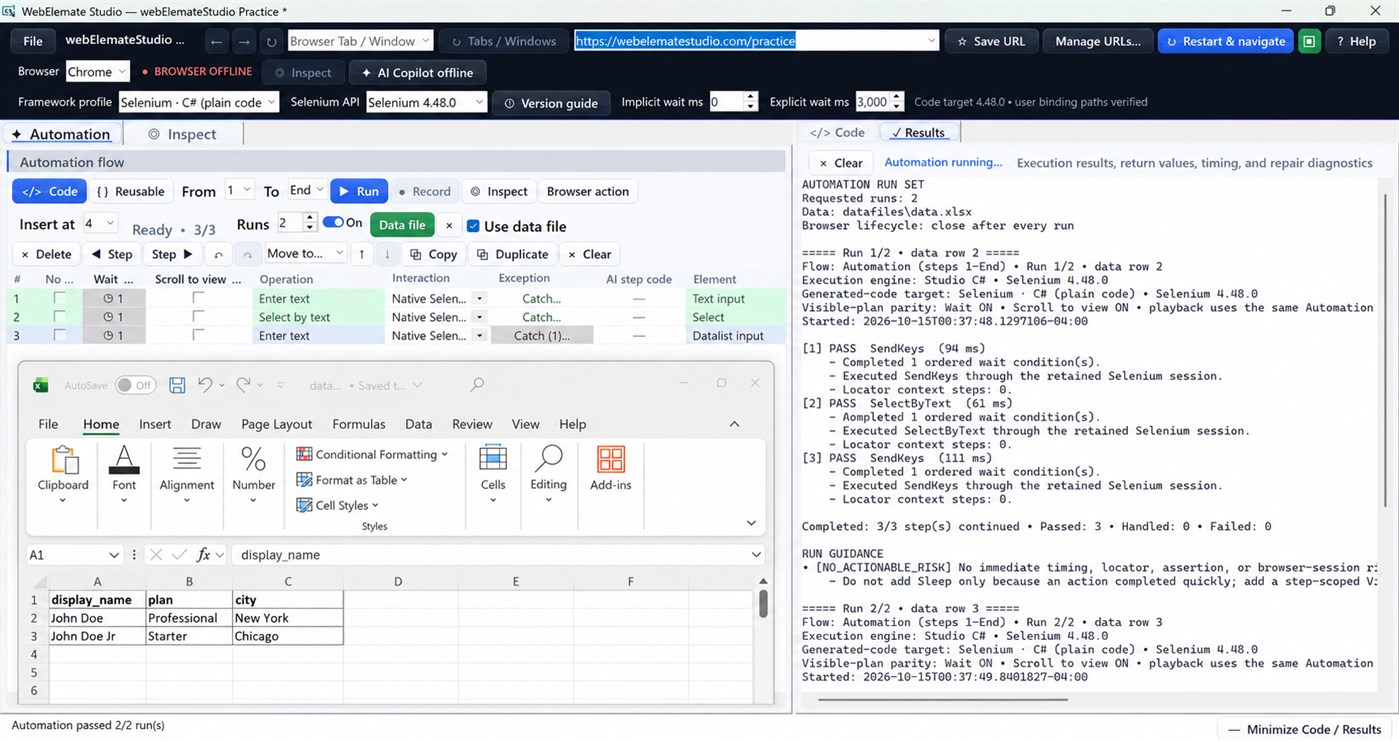Click the Restart & navigate button
Image resolution: width=1399 pixels, height=741 pixels.
coord(1224,42)
